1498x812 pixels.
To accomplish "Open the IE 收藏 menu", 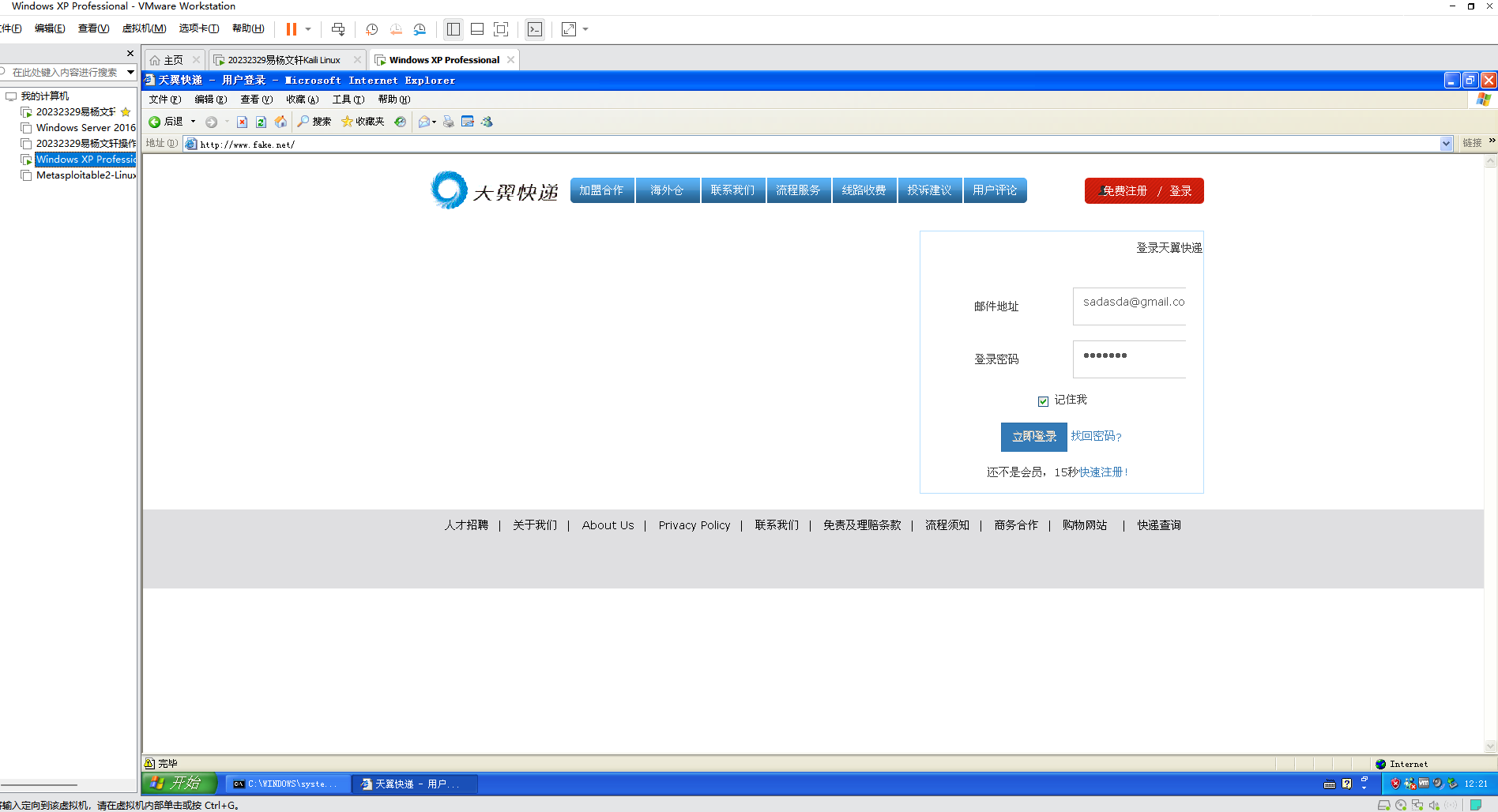I will pyautogui.click(x=303, y=100).
